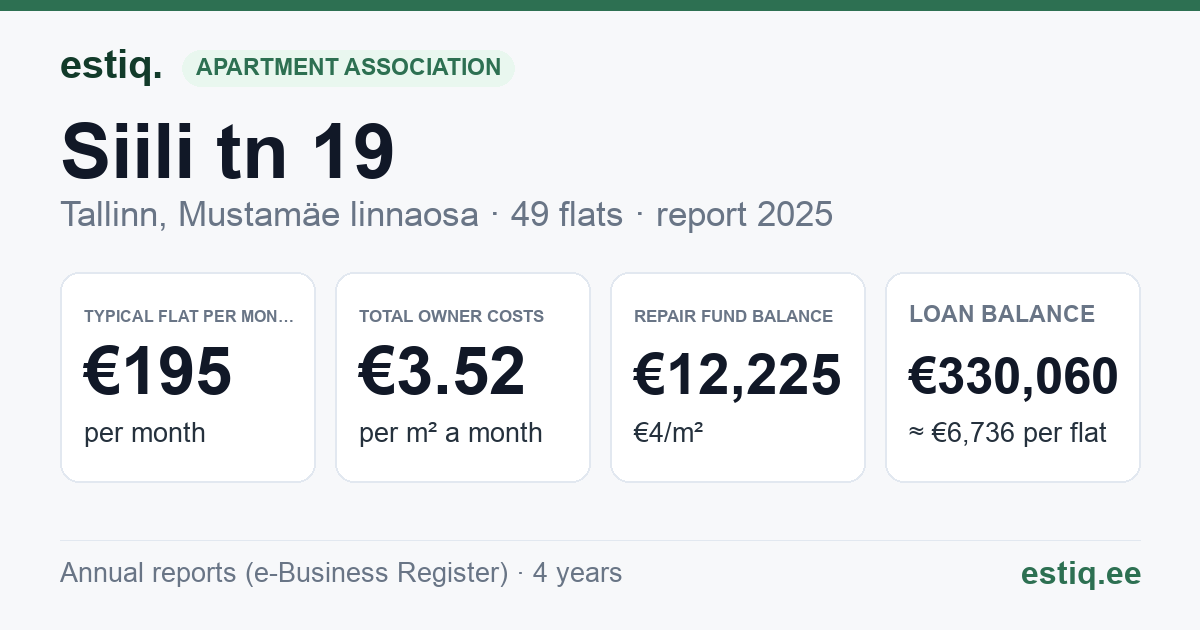The width and height of the screenshot is (1200, 630).
Task: Open the estiq.ee link
Action: coord(1080,574)
